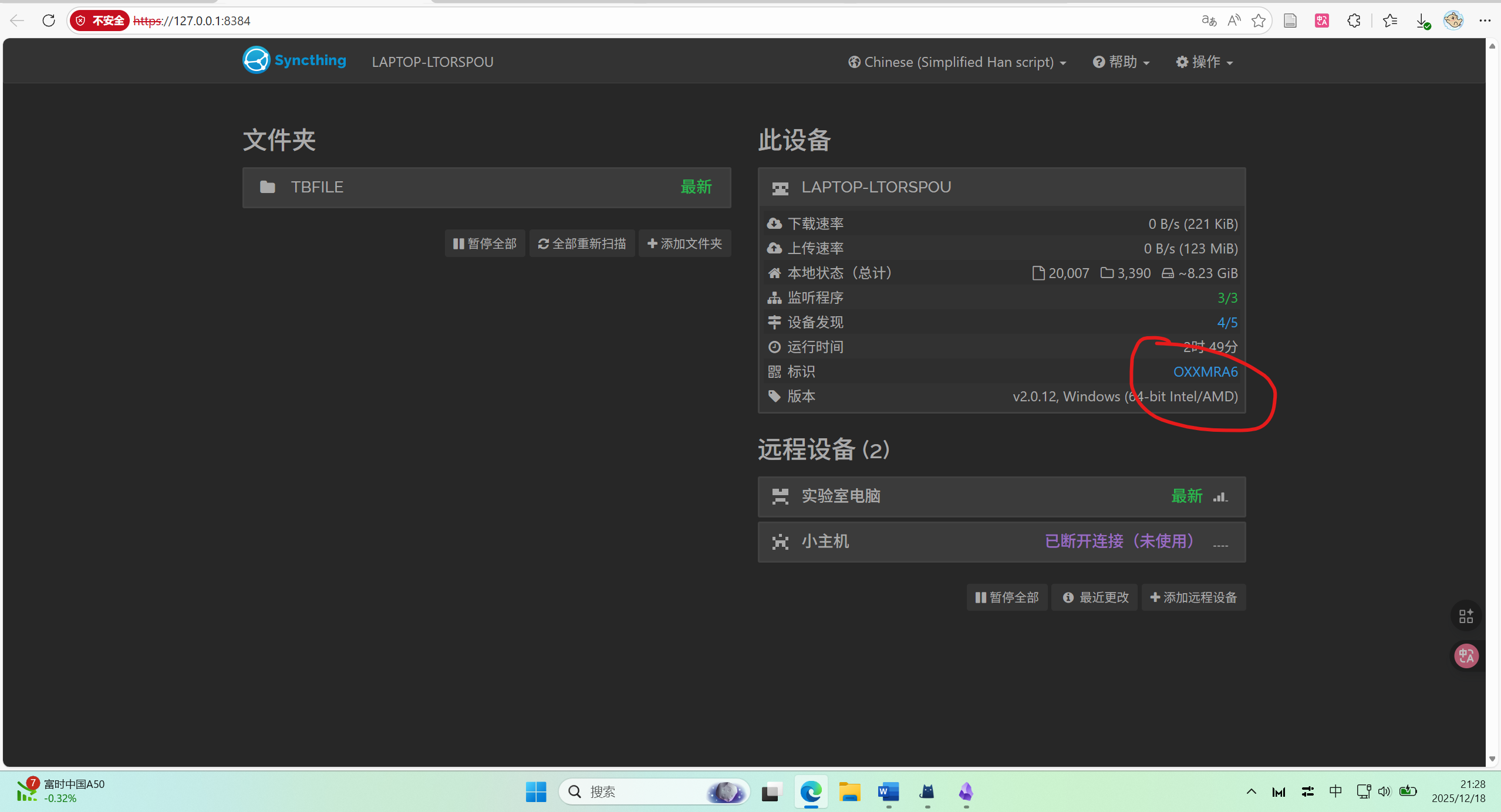Click the TBFILE folder icon
The width and height of the screenshot is (1501, 812).
(268, 187)
